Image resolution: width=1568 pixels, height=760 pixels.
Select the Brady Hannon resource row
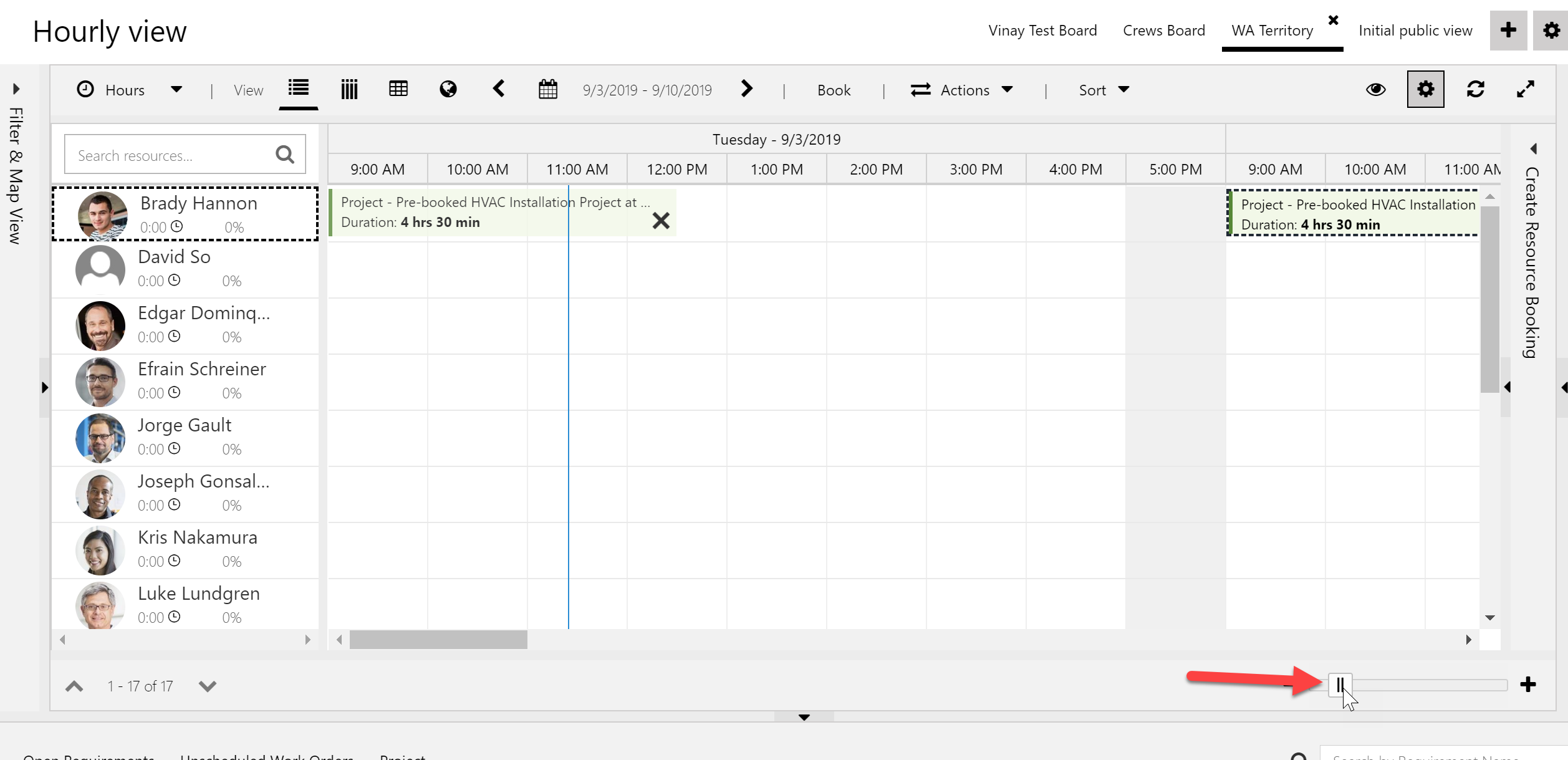185,213
